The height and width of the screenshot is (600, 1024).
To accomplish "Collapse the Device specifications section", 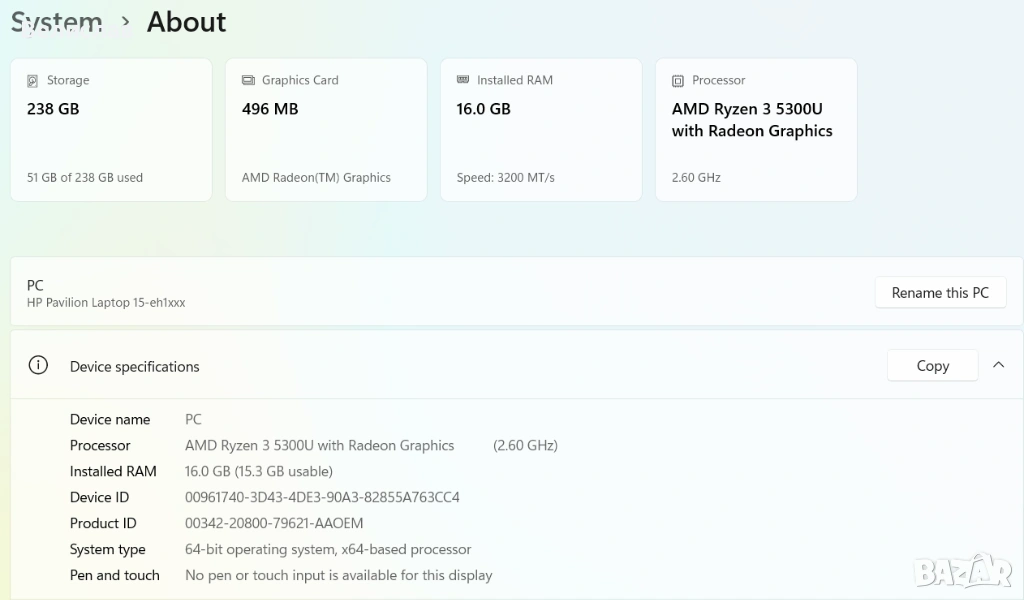I will click(x=998, y=366).
